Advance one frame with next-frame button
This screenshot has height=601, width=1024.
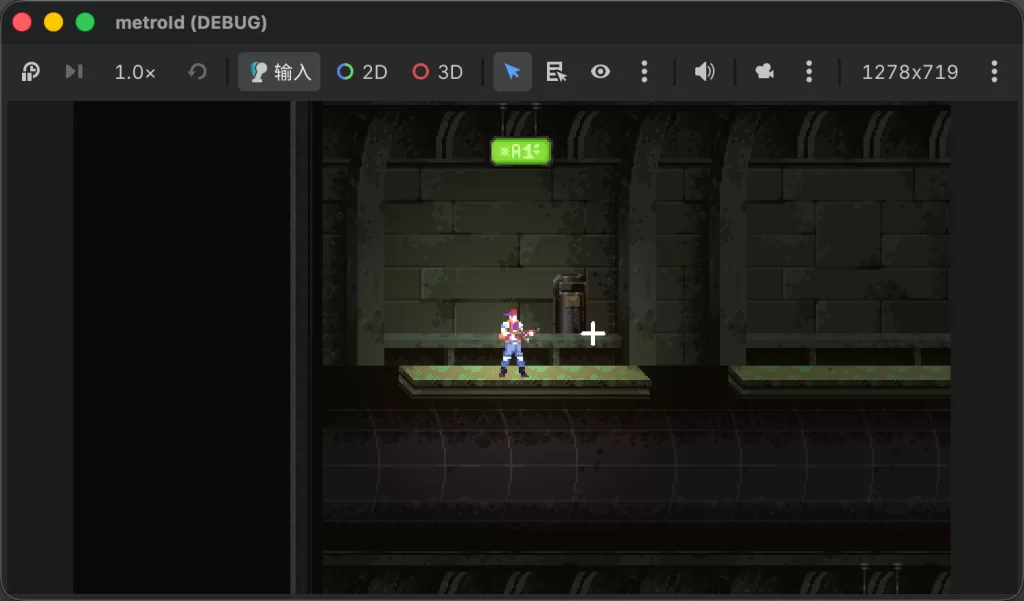click(x=74, y=71)
